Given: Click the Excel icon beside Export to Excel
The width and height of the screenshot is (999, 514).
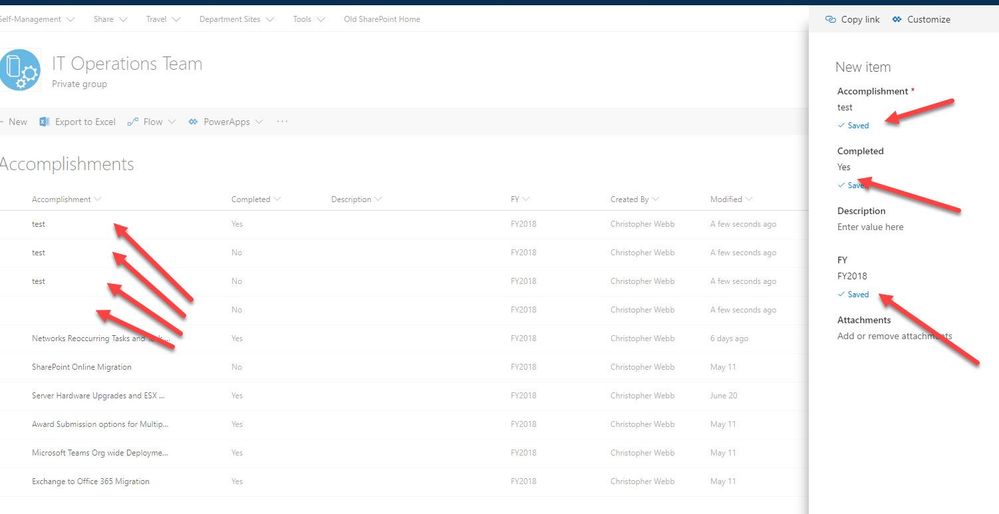Looking at the screenshot, I should click(x=44, y=122).
